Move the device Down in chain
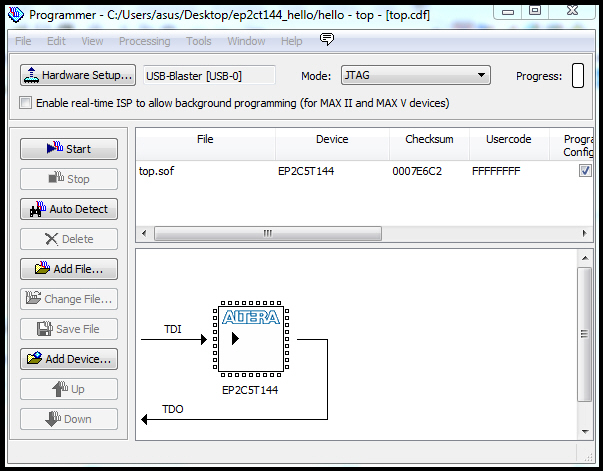The height and width of the screenshot is (471, 603). (x=69, y=419)
